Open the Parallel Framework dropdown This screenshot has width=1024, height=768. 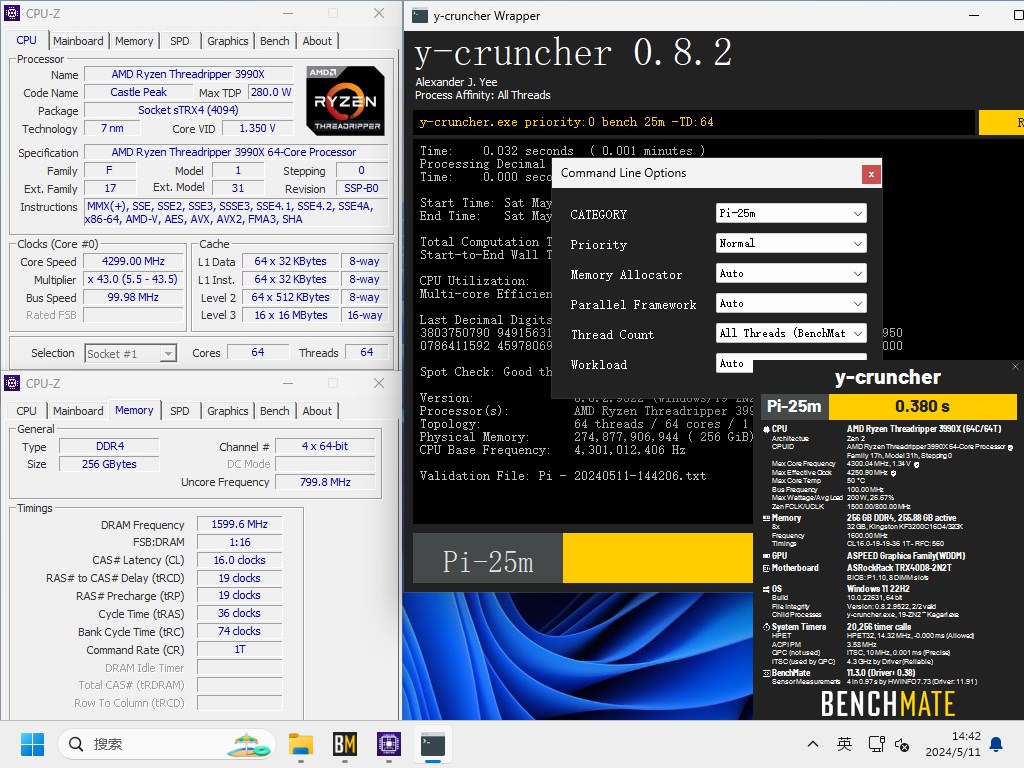[x=791, y=304]
